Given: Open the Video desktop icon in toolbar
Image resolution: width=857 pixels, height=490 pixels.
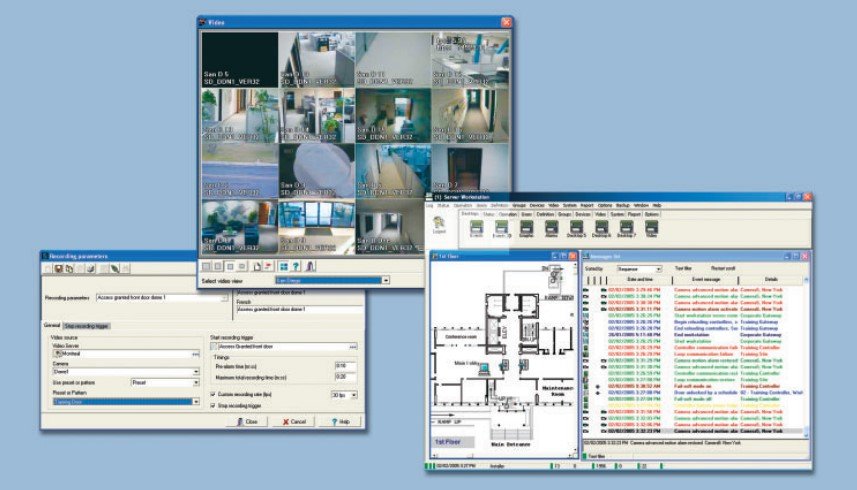Looking at the screenshot, I should (651, 228).
